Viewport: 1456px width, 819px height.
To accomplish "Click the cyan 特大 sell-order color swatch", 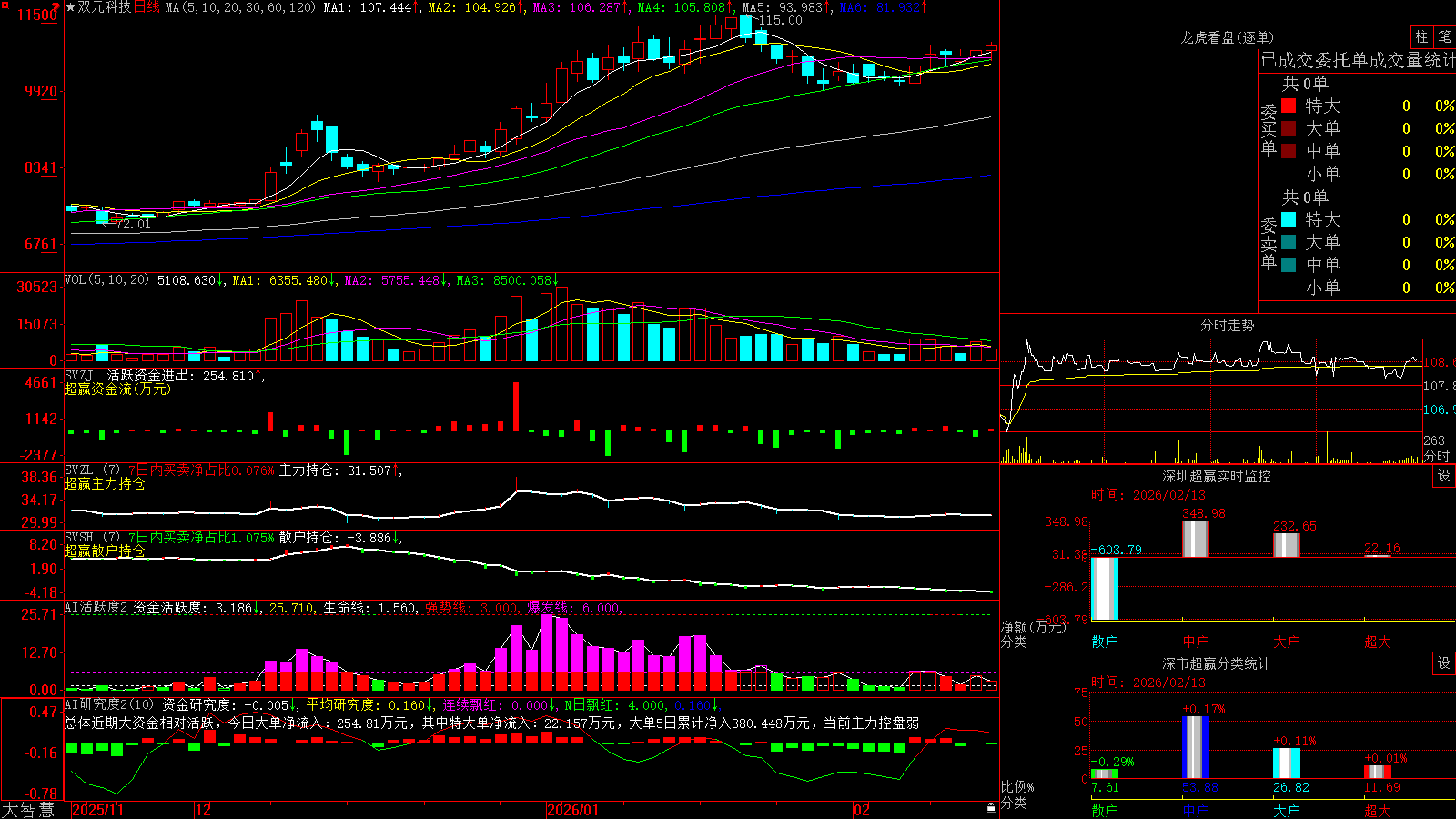I will click(x=1289, y=219).
